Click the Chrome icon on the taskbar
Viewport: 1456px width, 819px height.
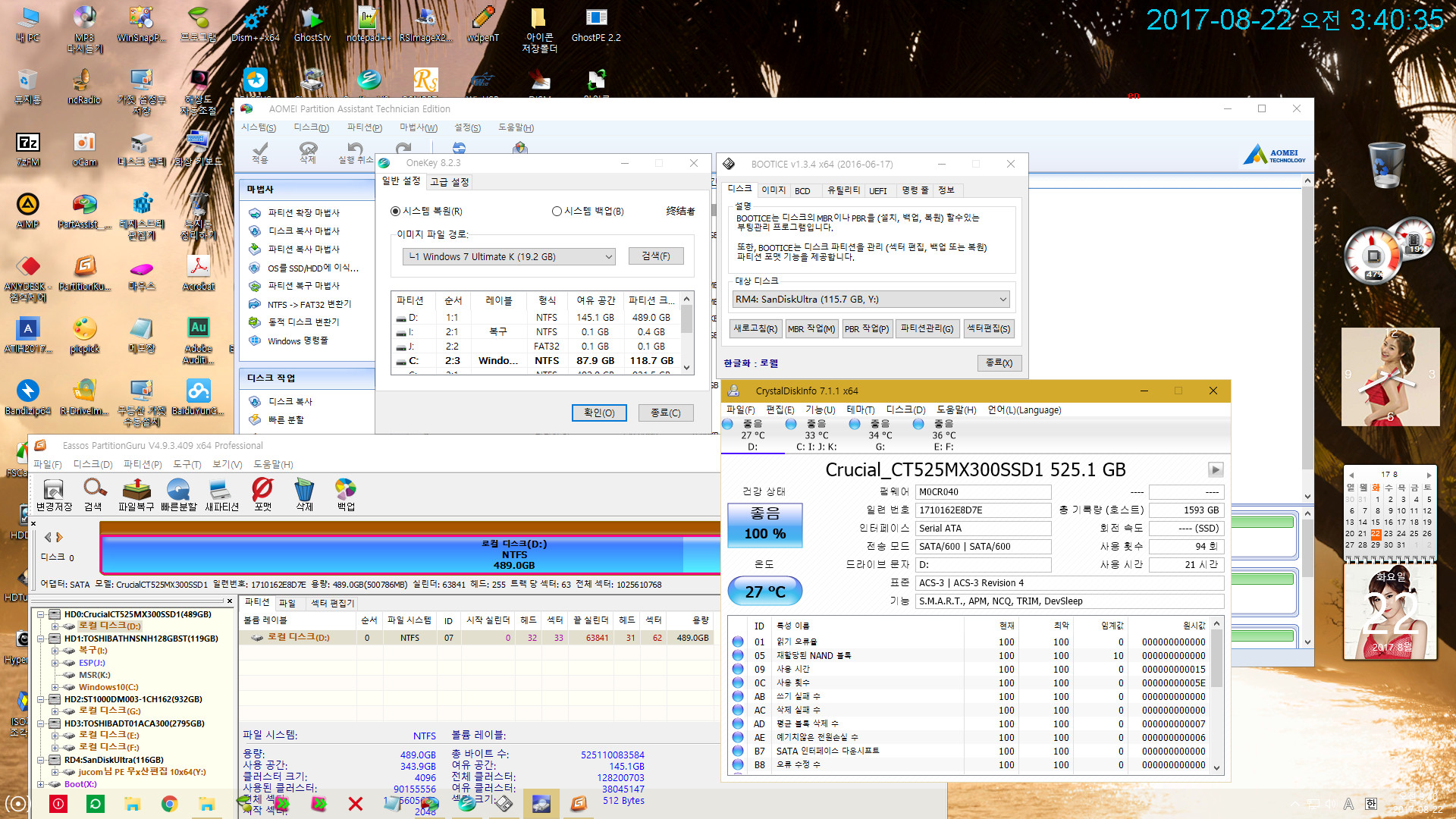coord(170,804)
